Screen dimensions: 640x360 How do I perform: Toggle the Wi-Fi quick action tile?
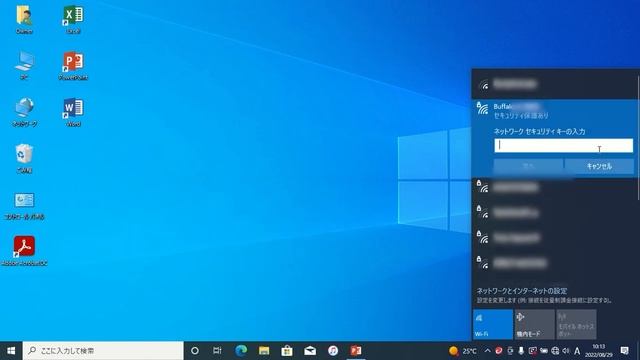click(x=493, y=324)
